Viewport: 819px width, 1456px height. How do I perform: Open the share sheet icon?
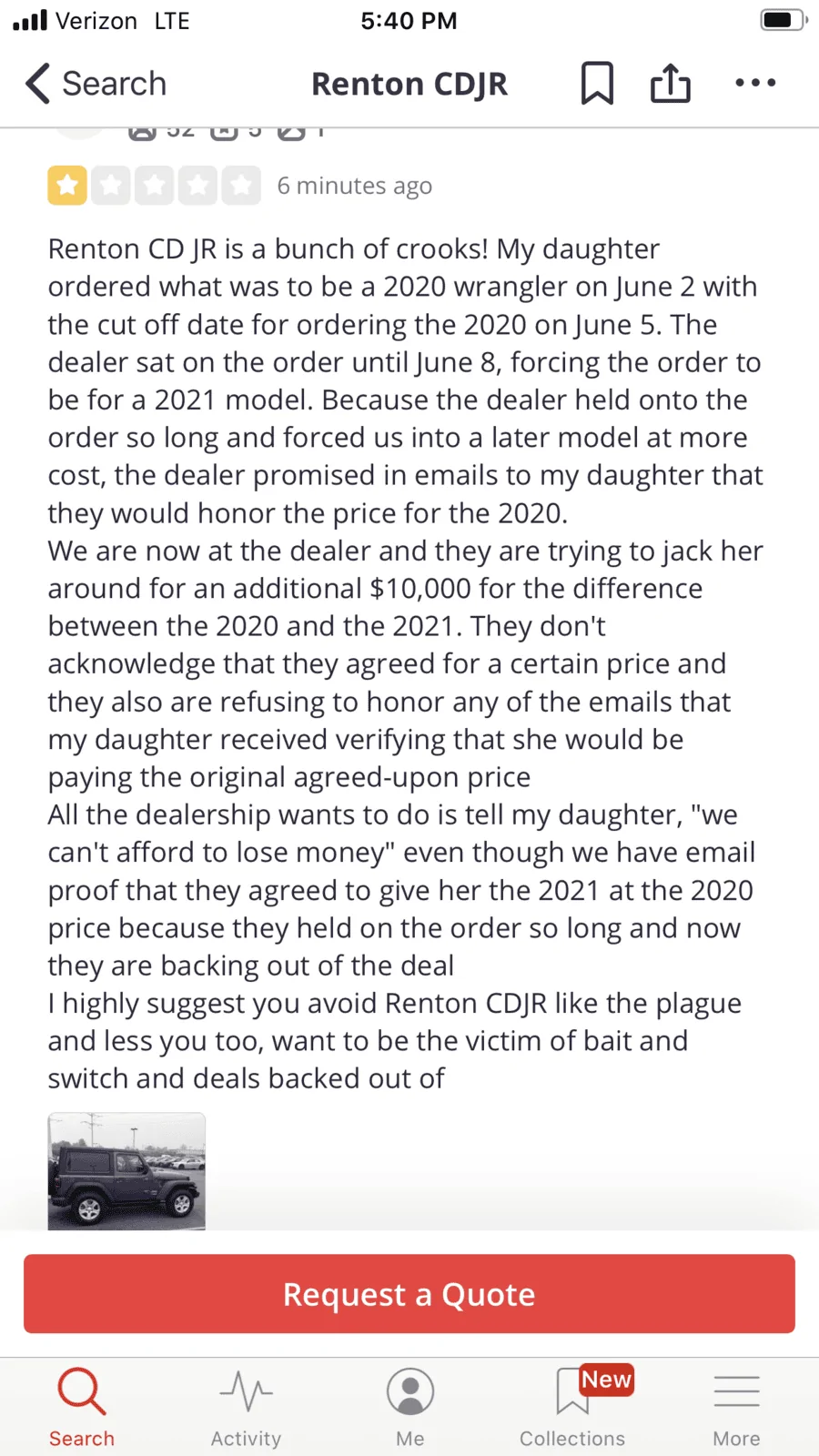pyautogui.click(x=671, y=83)
